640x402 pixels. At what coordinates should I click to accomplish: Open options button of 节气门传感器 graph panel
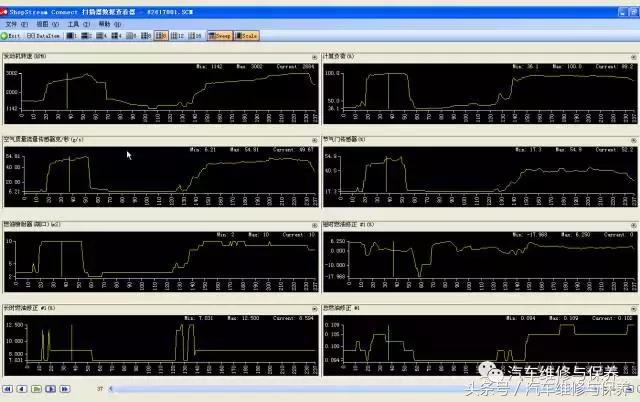(x=633, y=140)
